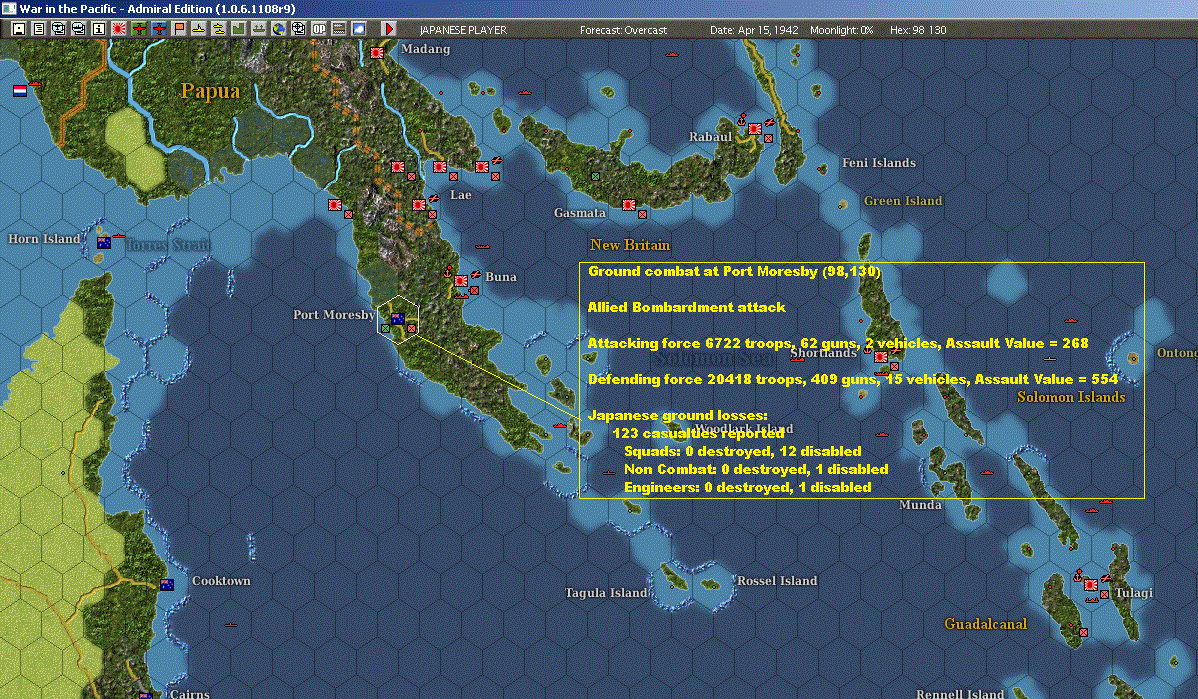Screen dimensions: 1198x699
Task: Click the 'Forecast: Overcast' status text
Action: tap(623, 30)
